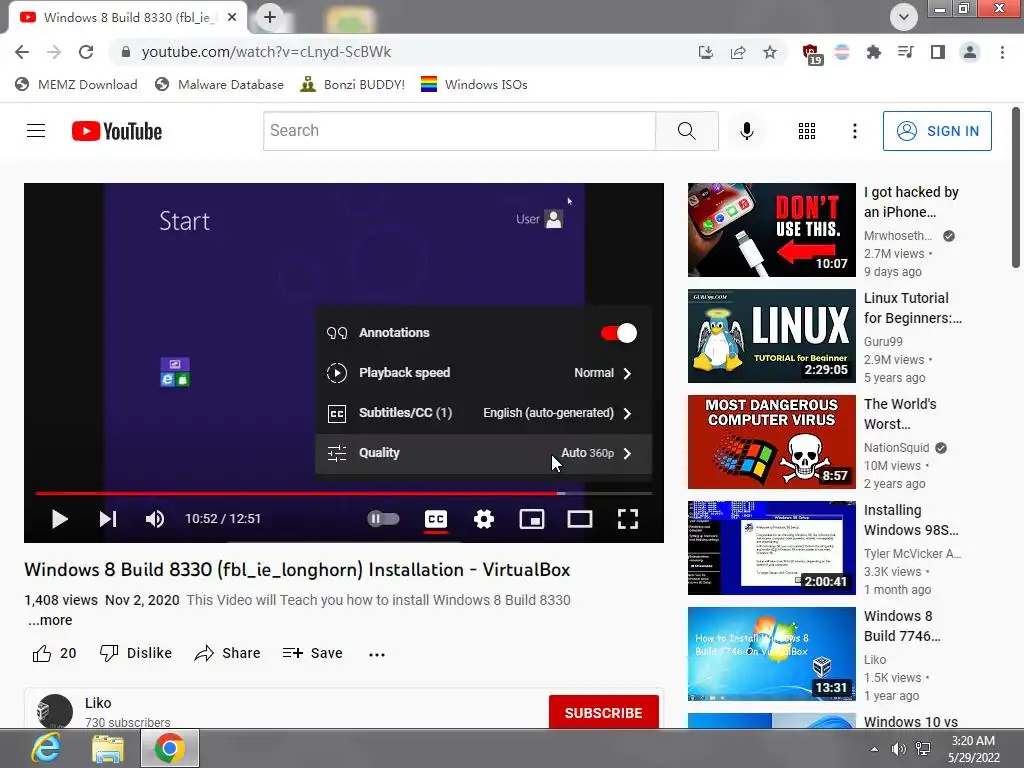Show hidden system tray icons
1024x768 pixels.
click(x=874, y=749)
